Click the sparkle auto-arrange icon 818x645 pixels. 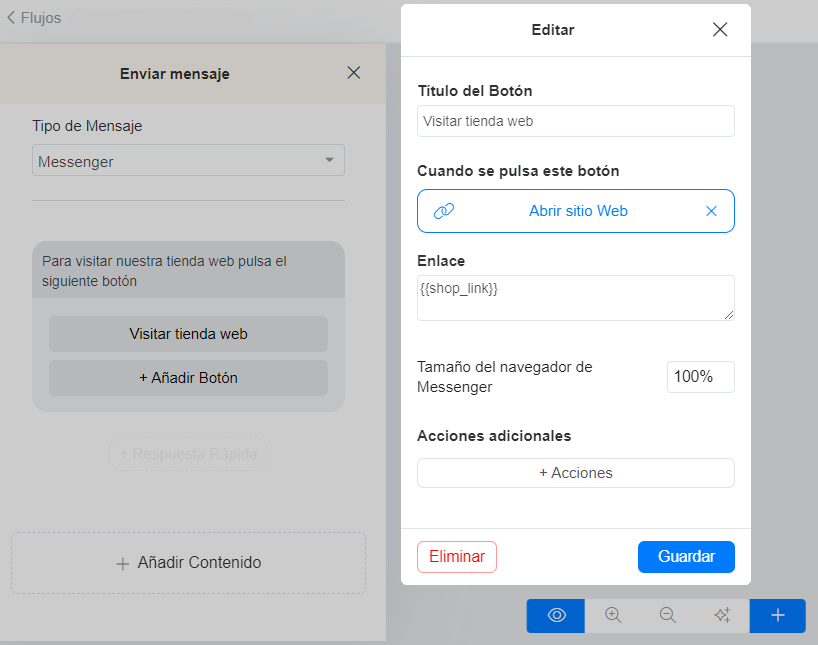(x=723, y=616)
